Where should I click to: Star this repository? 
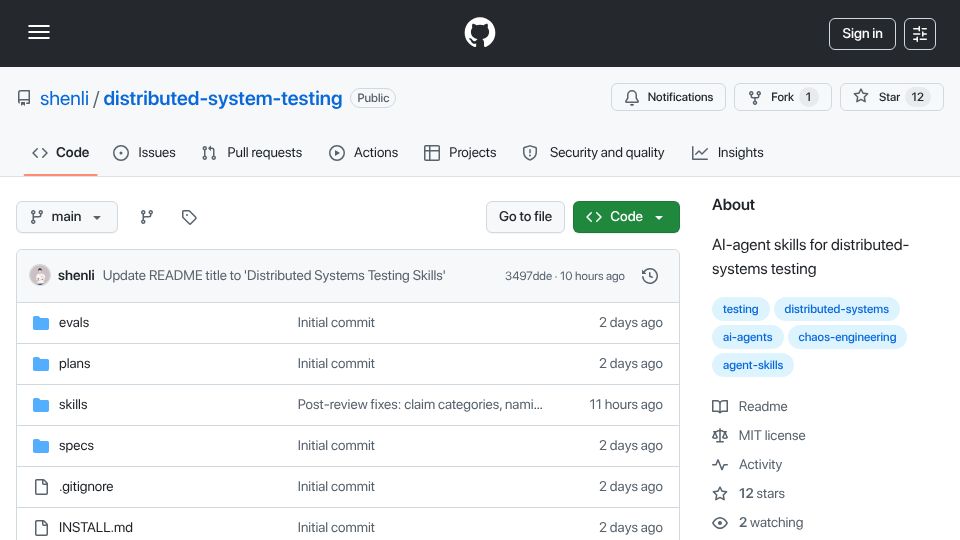point(891,97)
